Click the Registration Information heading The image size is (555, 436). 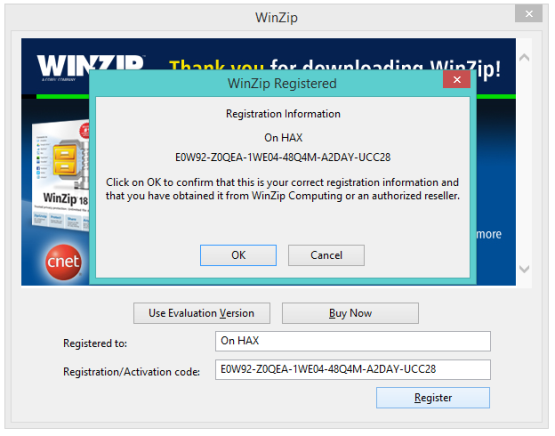(283, 114)
